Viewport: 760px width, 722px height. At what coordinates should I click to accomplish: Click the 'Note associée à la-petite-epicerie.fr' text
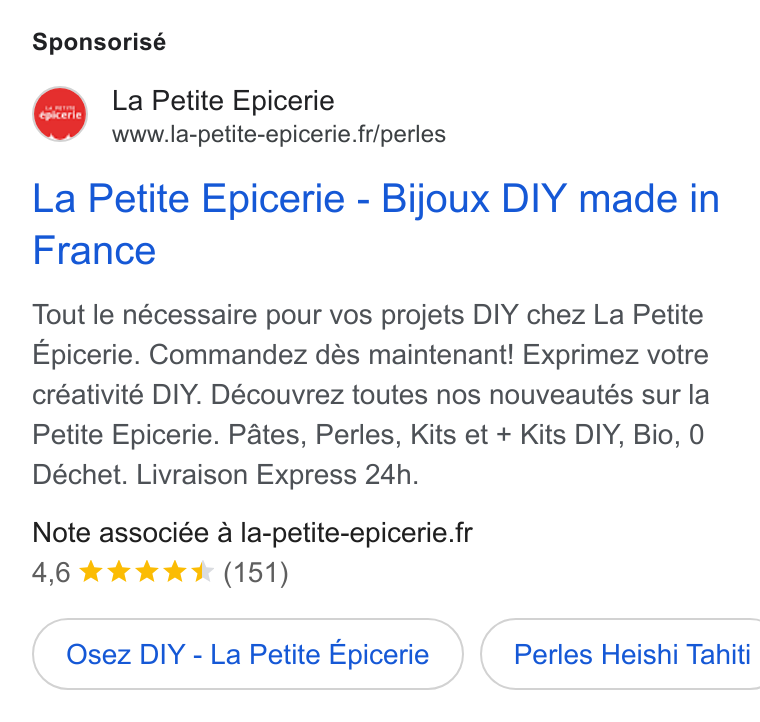[252, 533]
